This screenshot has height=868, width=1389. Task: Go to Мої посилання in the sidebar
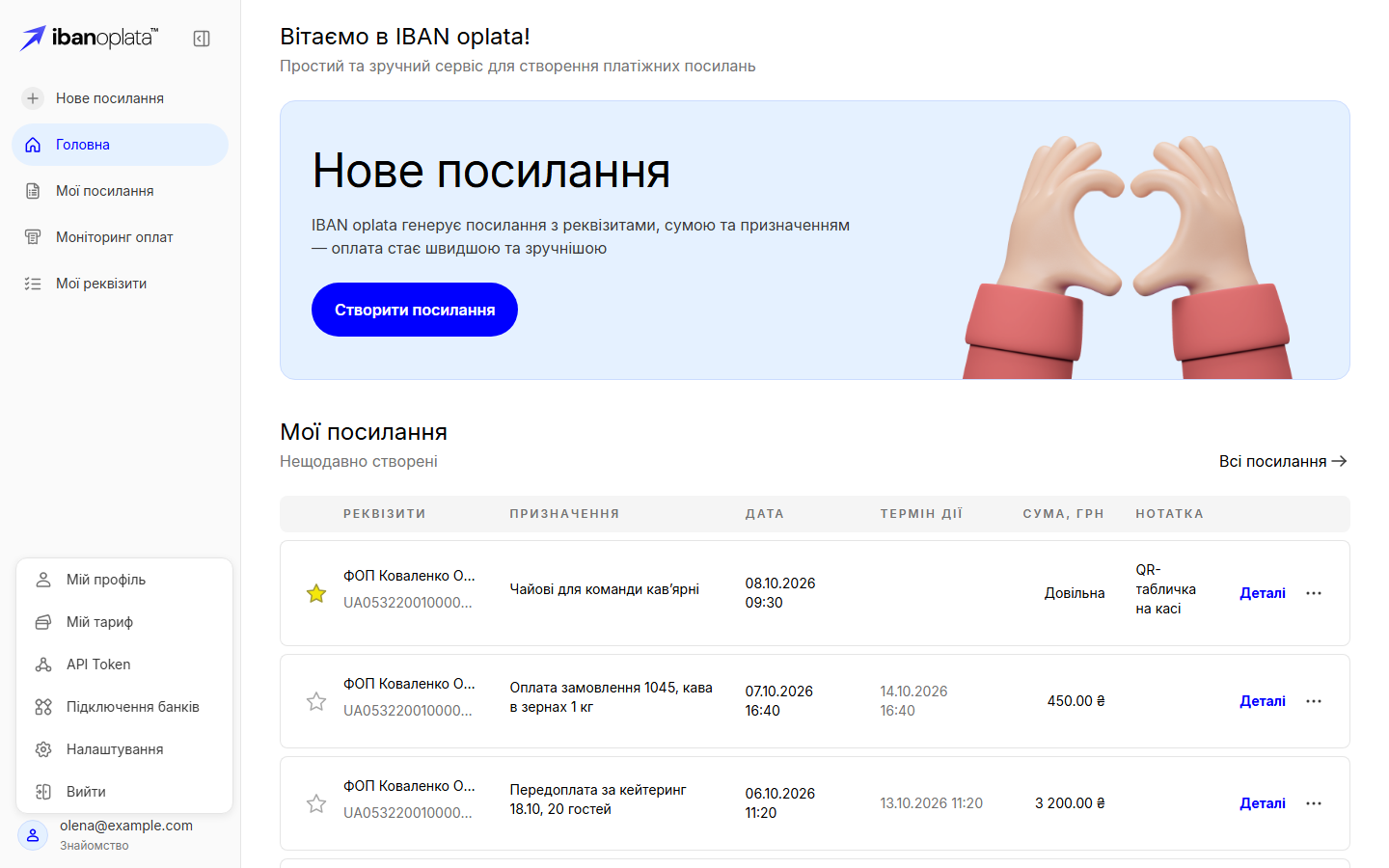click(x=120, y=191)
